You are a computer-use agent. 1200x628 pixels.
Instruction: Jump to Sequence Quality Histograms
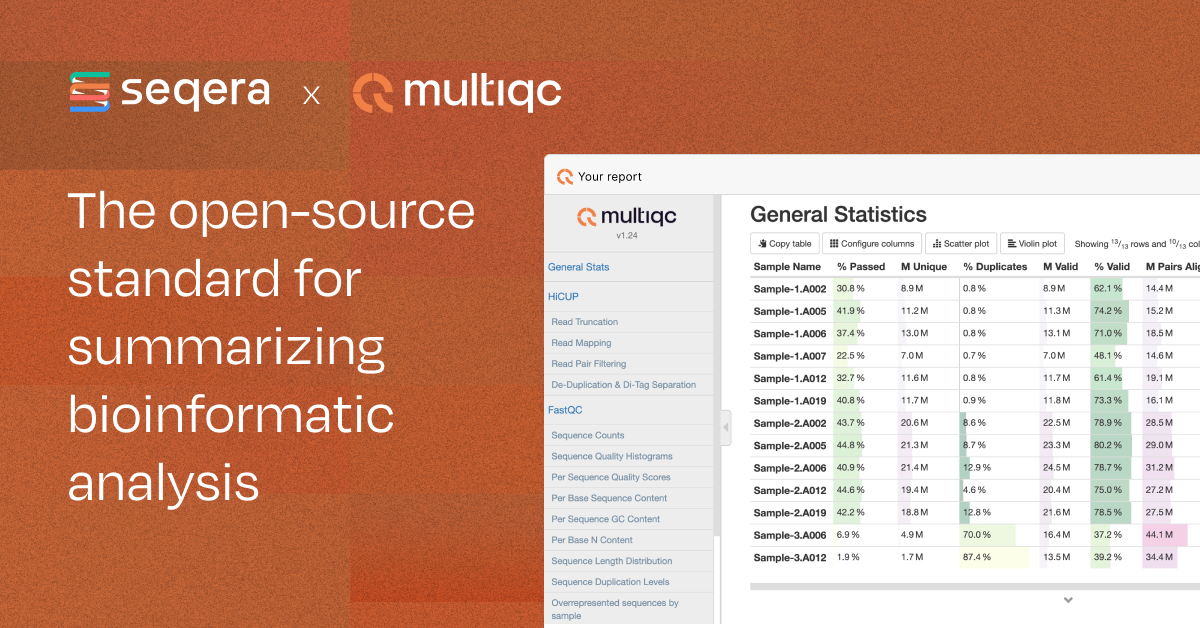tap(612, 456)
